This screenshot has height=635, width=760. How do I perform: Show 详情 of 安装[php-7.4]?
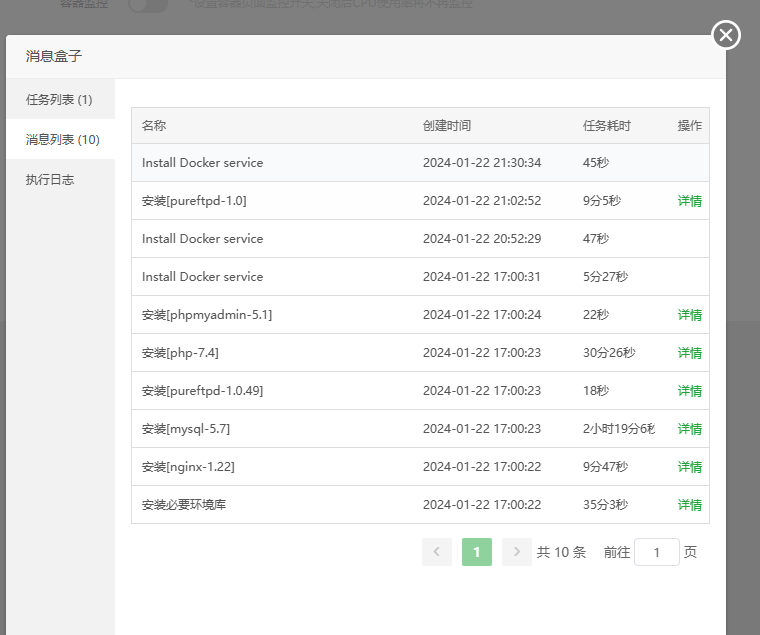[x=689, y=353]
